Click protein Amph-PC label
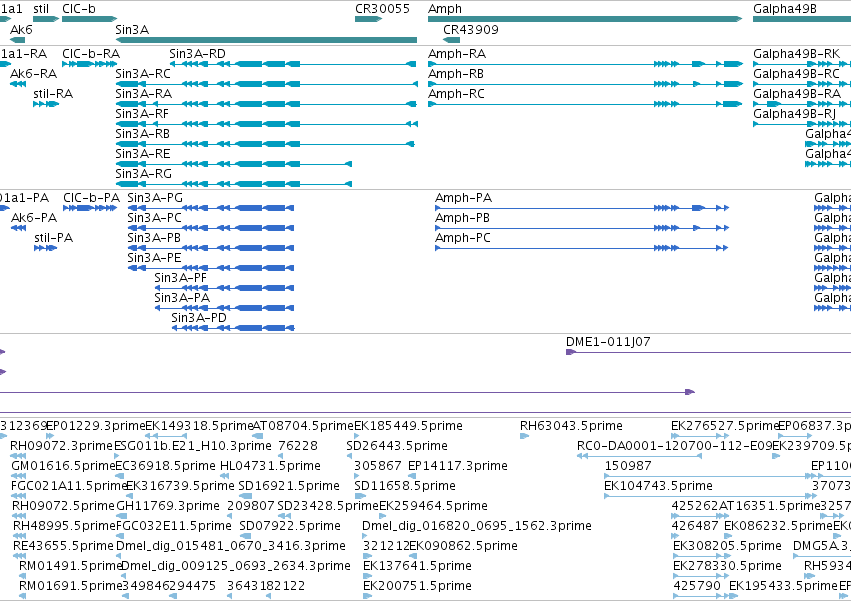851x601 pixels. point(463,238)
